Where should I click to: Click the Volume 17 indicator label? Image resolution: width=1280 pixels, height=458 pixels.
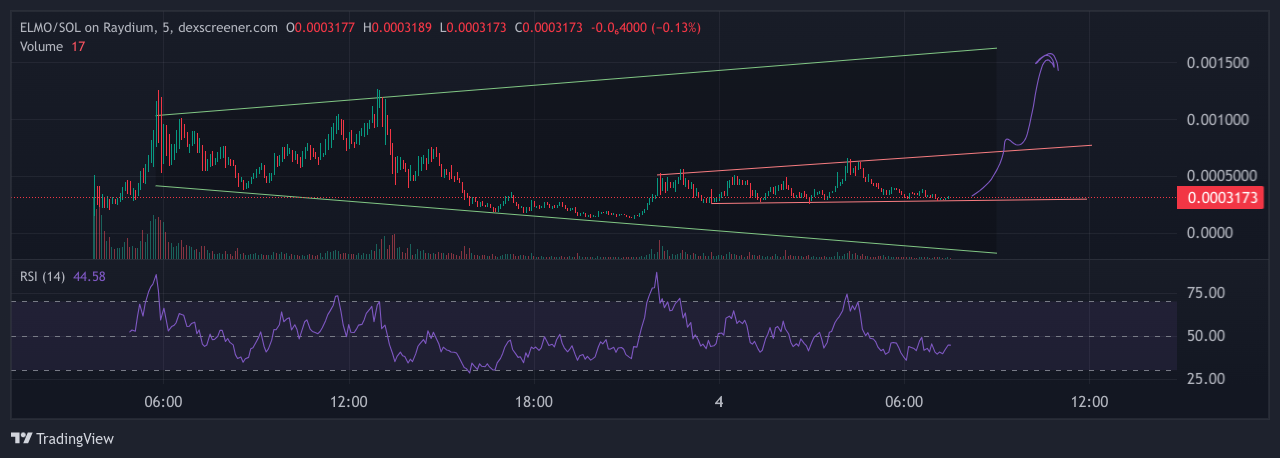click(52, 46)
